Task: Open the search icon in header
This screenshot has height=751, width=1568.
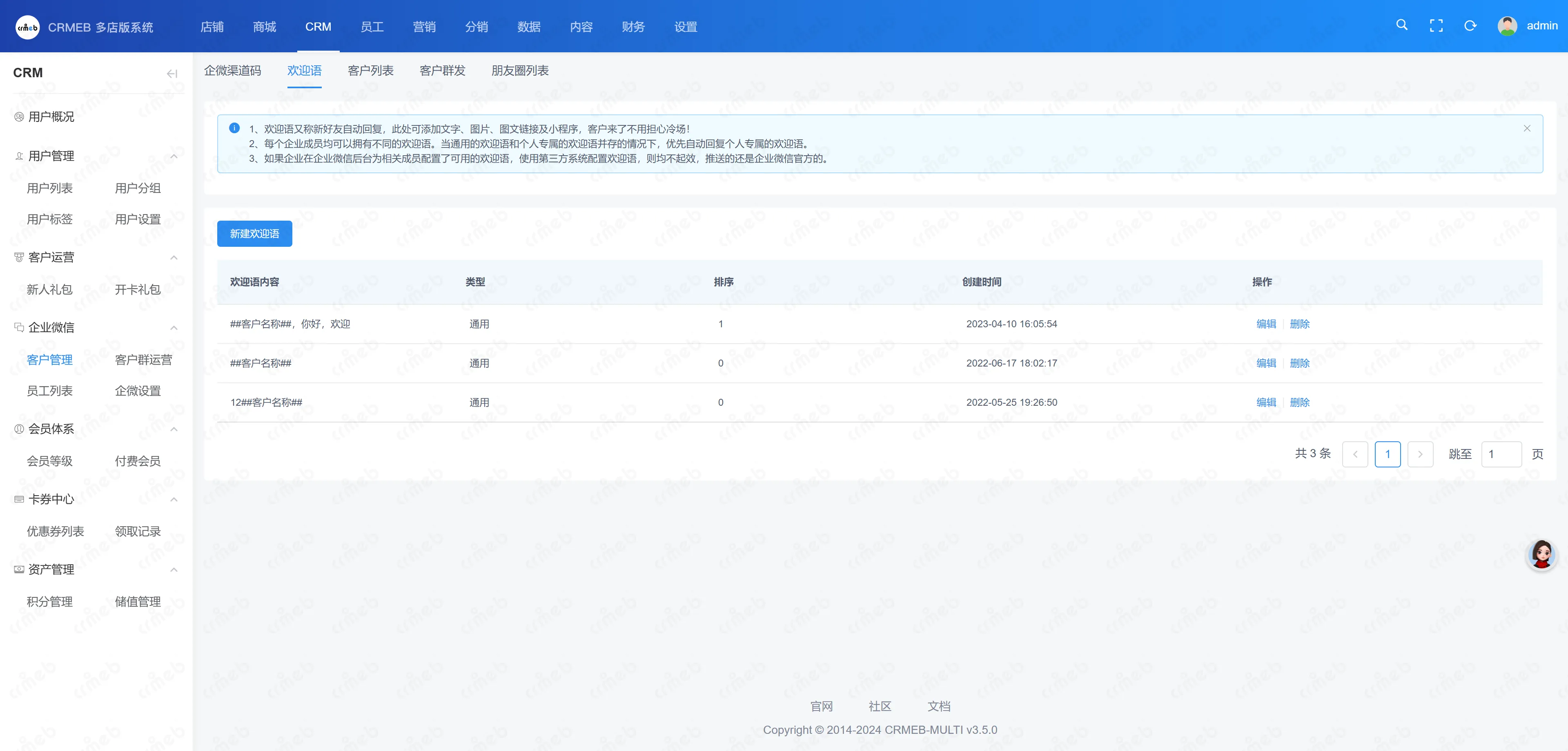Action: 1402,25
